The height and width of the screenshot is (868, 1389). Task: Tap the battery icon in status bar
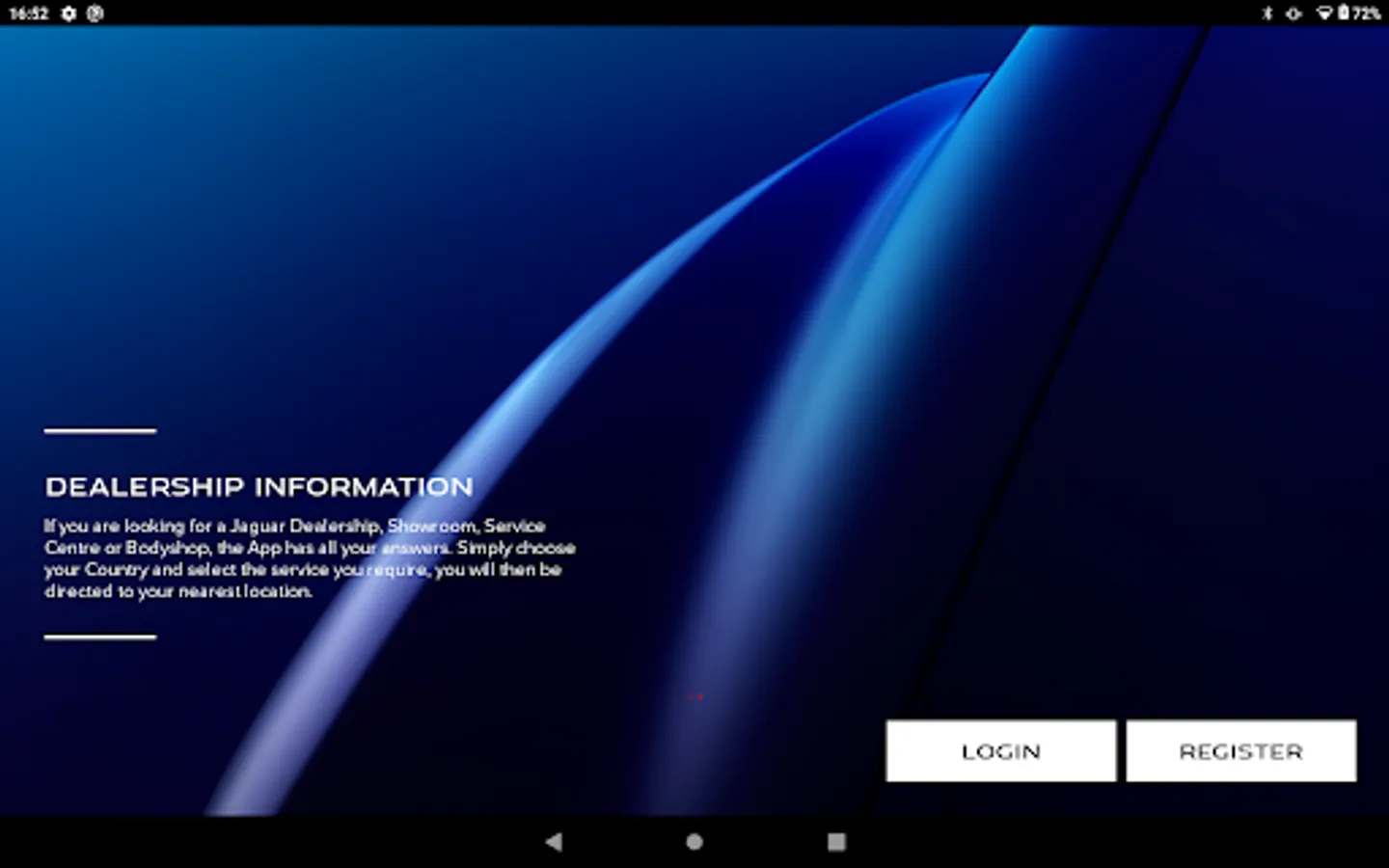click(1343, 14)
